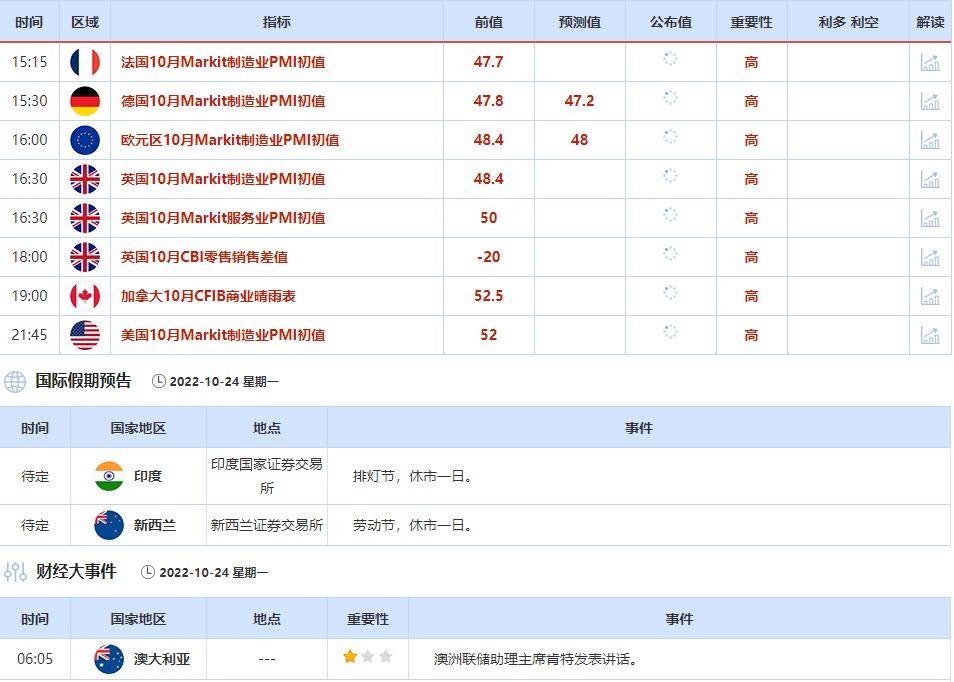This screenshot has width=954, height=682.
Task: Click the US flag icon
Action: coord(85,335)
